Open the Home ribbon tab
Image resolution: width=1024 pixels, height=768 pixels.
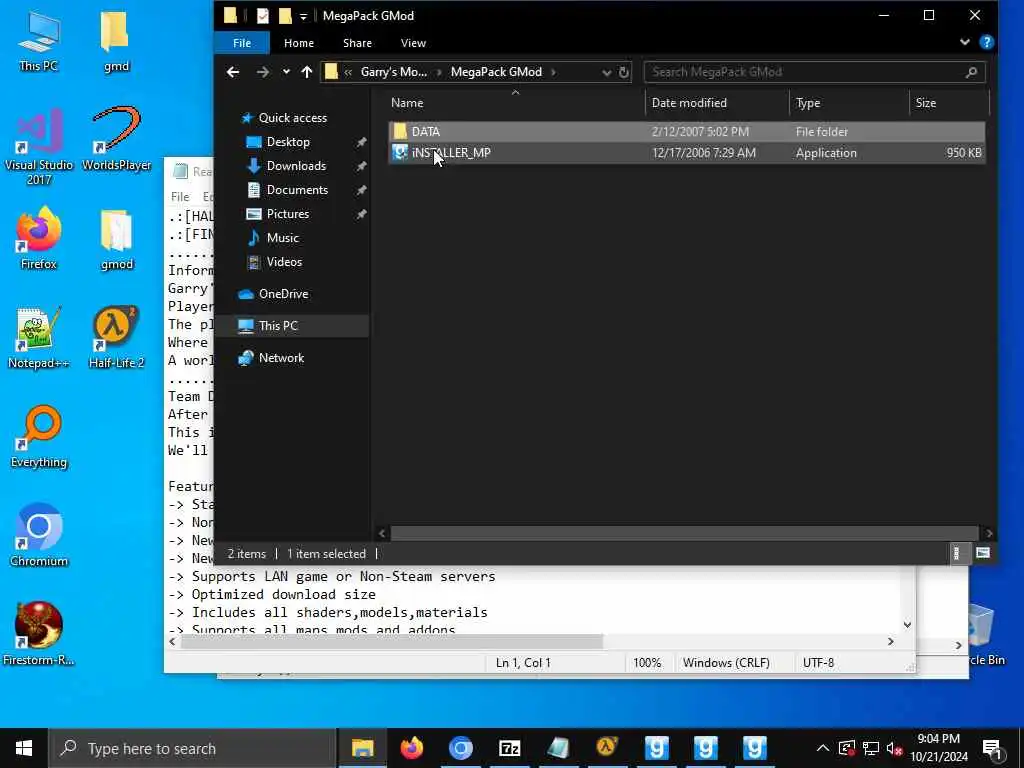298,43
